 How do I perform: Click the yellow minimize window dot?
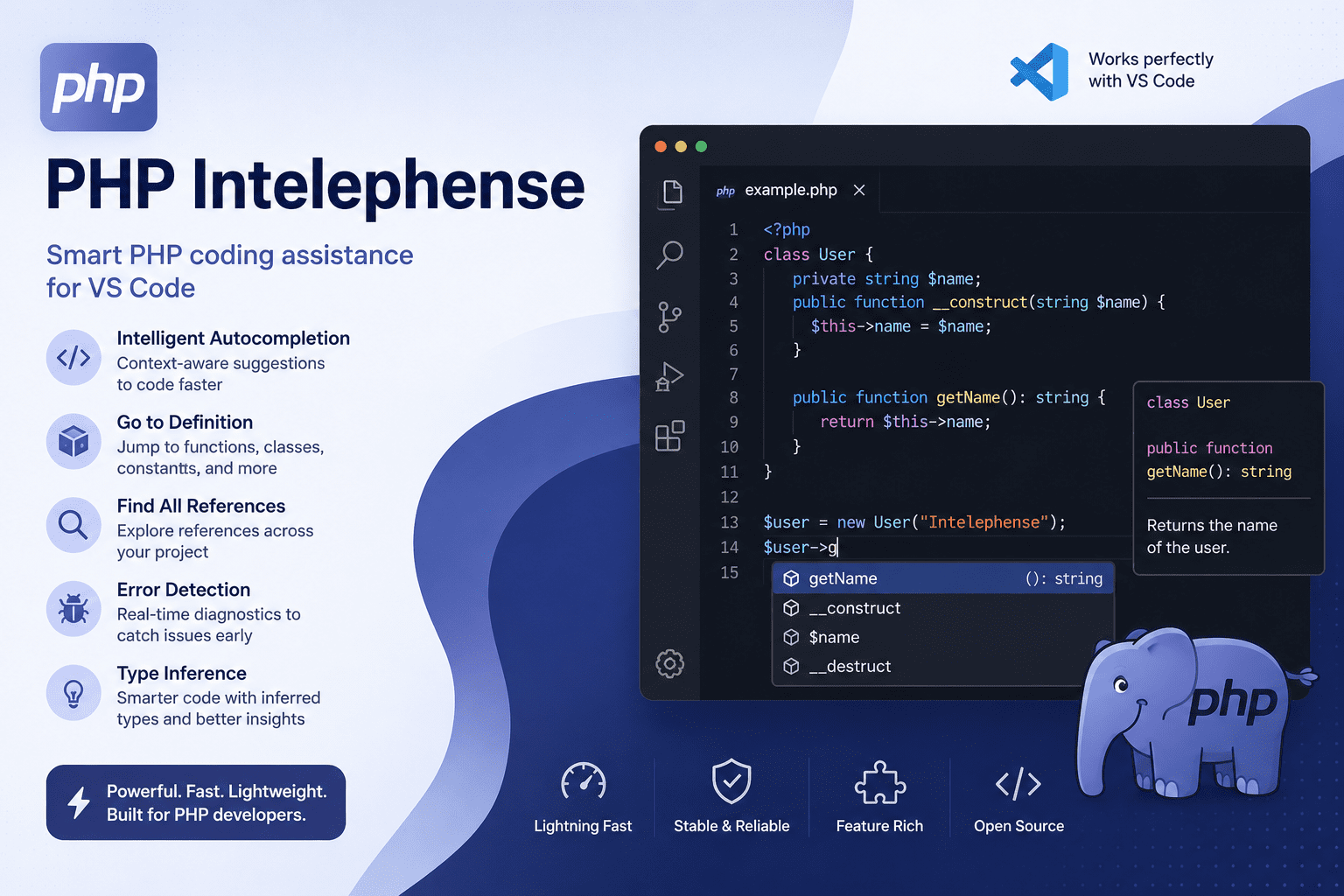point(681,146)
